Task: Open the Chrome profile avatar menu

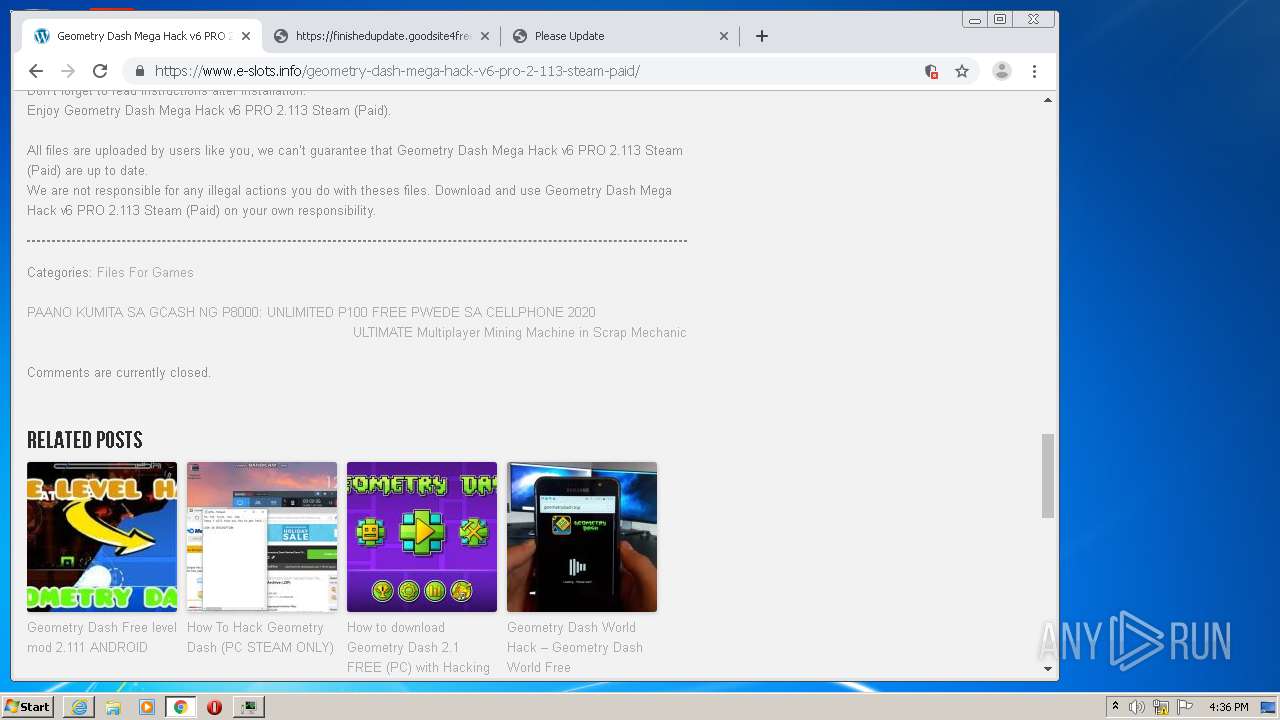Action: pos(1001,71)
